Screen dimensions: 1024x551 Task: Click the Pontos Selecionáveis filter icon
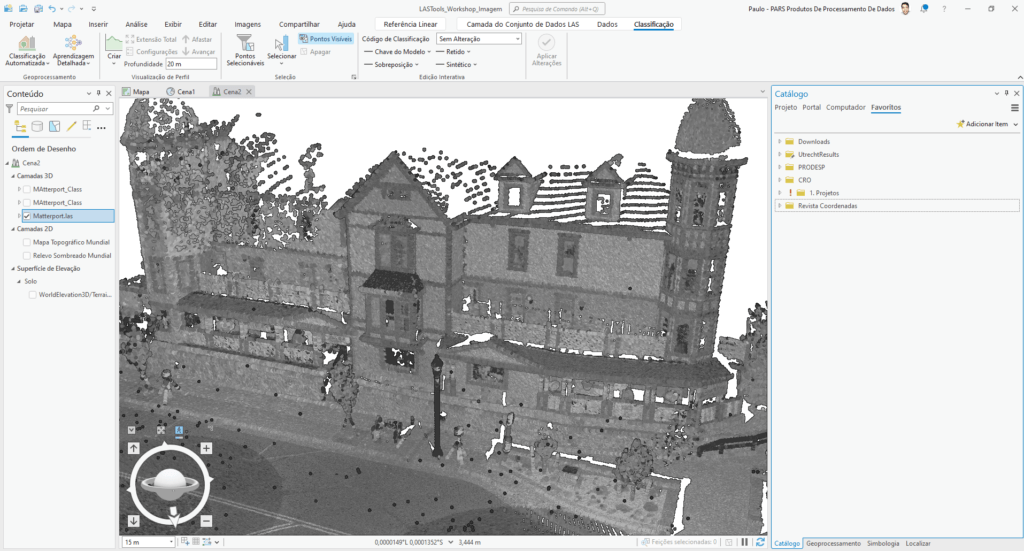pyautogui.click(x=244, y=43)
